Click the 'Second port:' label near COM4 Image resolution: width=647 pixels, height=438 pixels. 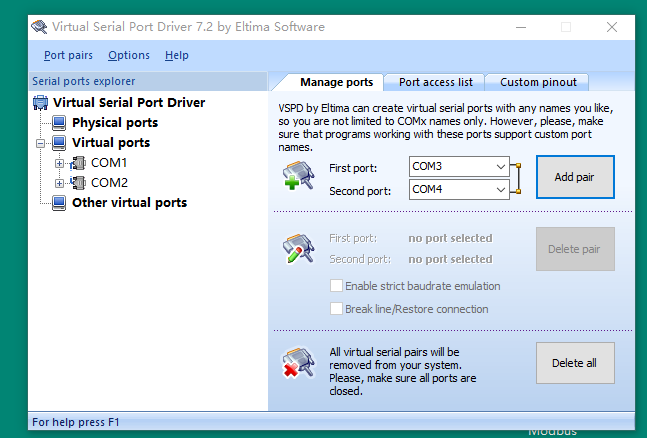[x=360, y=191]
